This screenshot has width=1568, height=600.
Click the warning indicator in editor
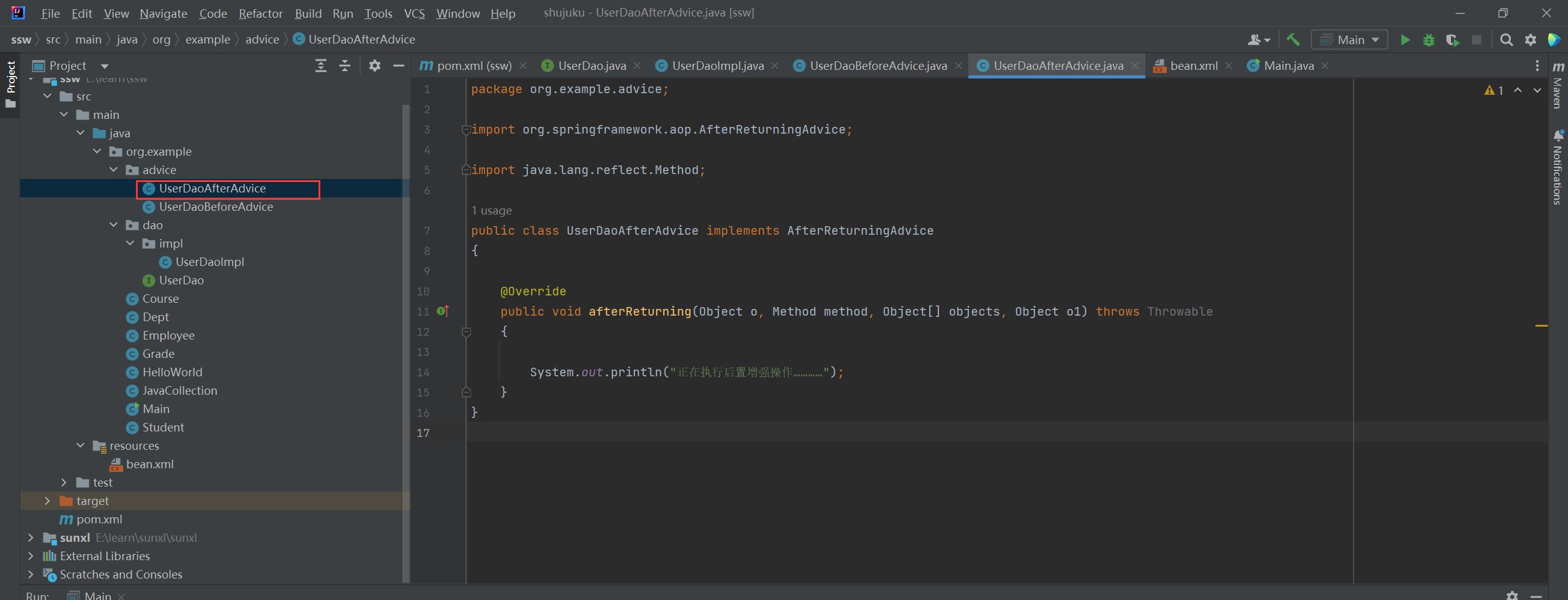tap(1494, 91)
